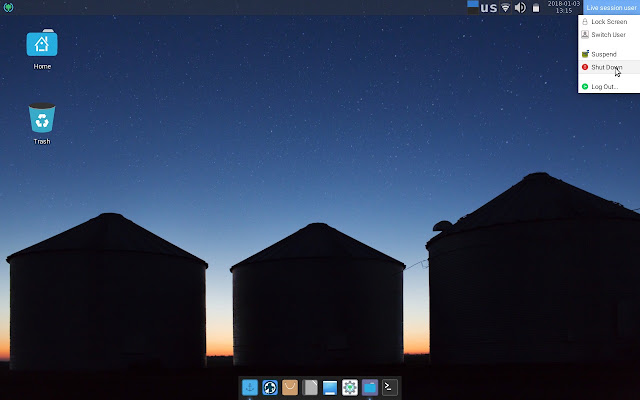
Task: Collapse the Live session user menu
Action: click(611, 7)
